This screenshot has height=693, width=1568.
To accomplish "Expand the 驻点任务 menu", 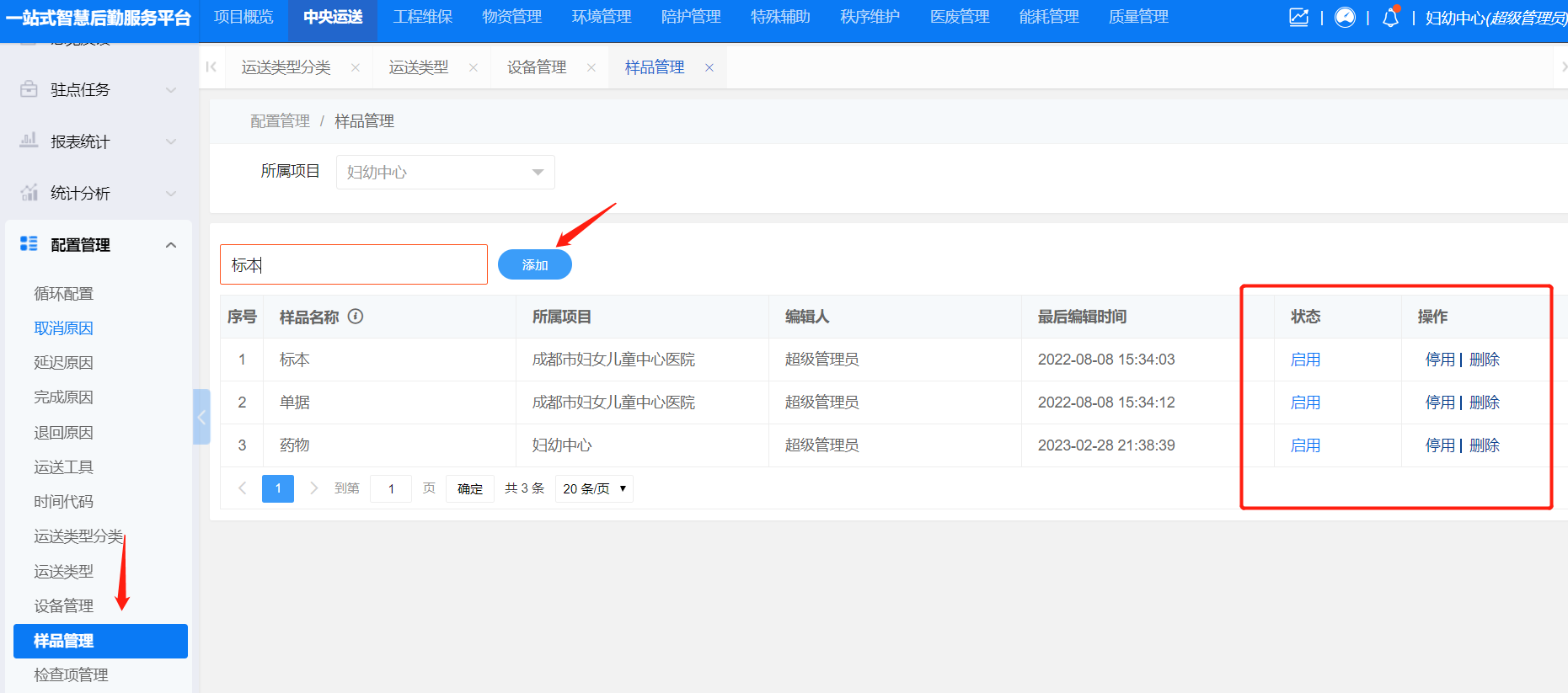I will click(x=171, y=90).
